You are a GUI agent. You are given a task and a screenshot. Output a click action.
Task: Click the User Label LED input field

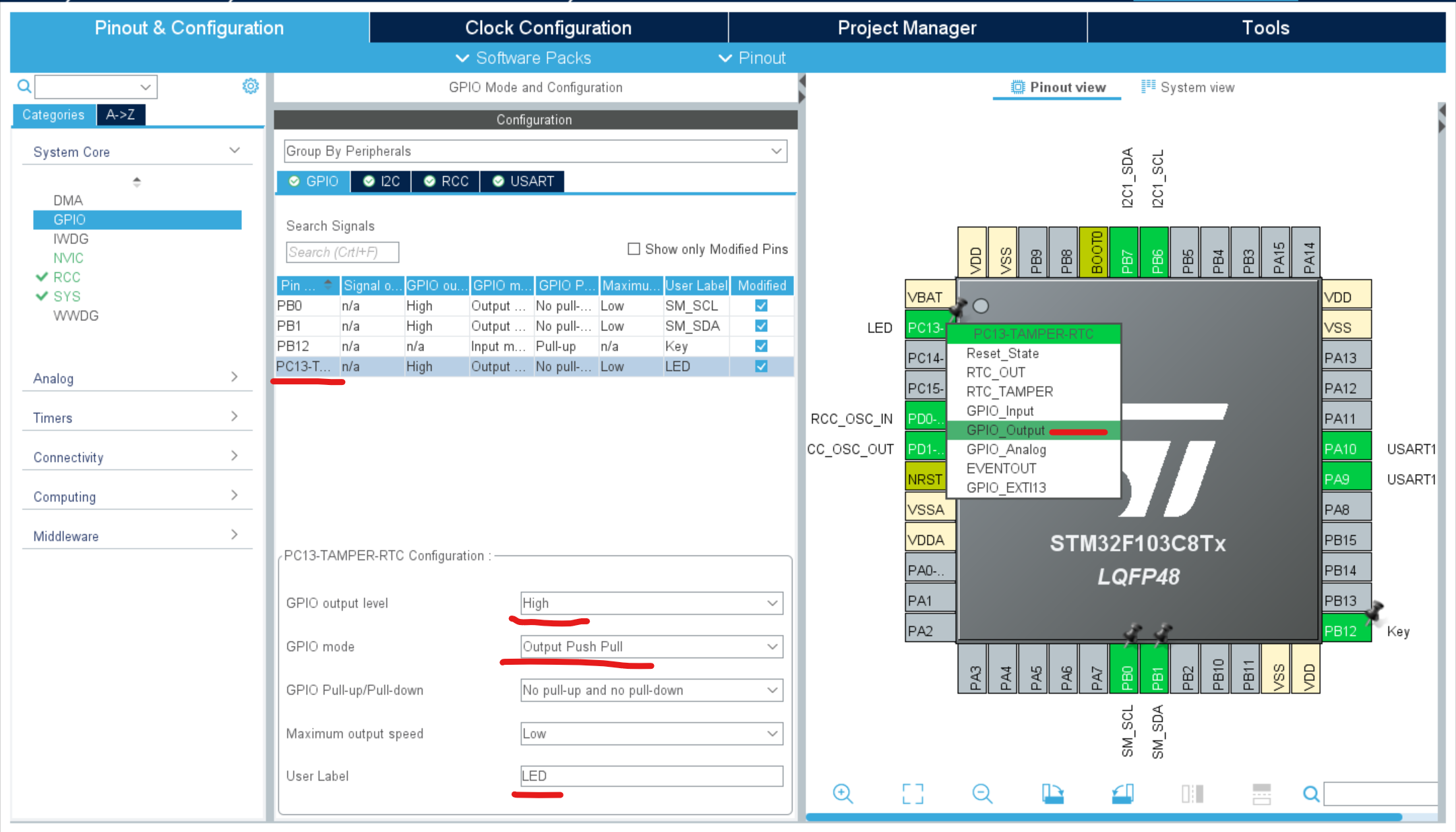click(x=651, y=776)
